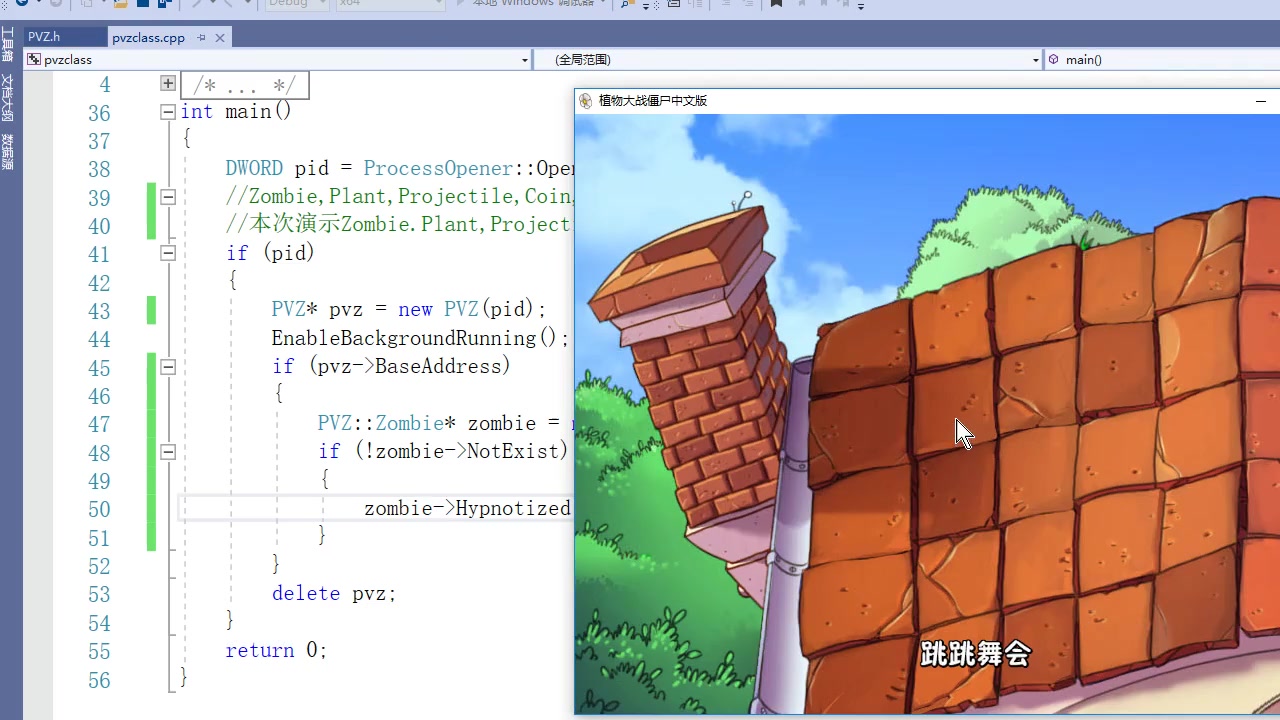Click the 'DWORD pid' declaration line
1280x720 pixels.
point(400,168)
